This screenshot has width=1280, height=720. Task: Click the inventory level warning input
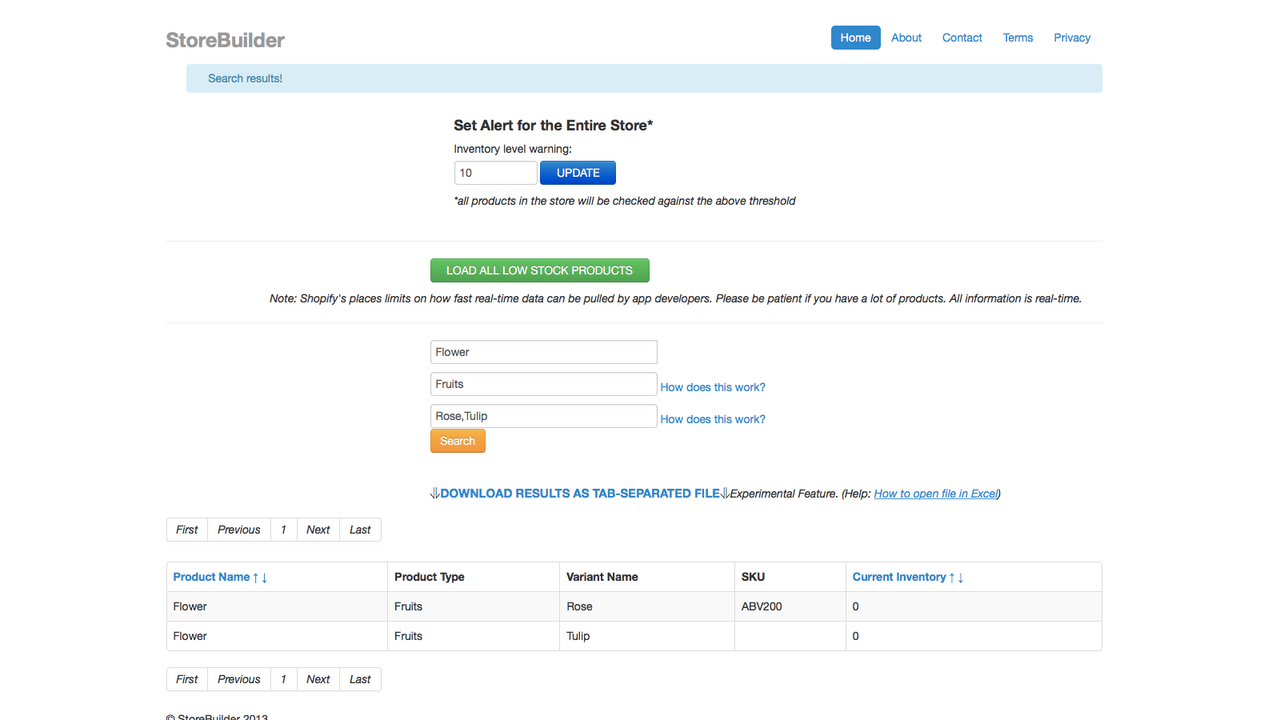tap(495, 172)
